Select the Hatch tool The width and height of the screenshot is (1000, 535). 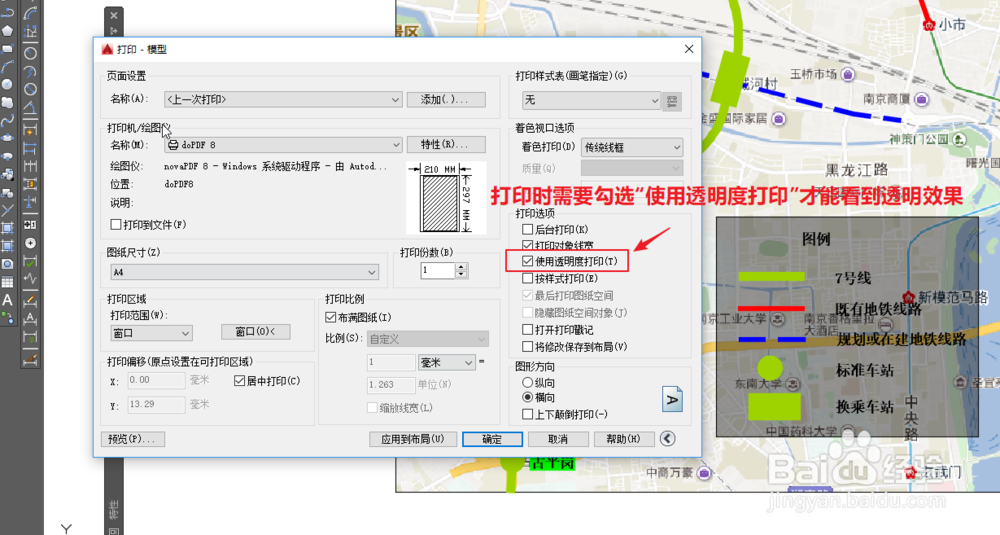[x=7, y=228]
